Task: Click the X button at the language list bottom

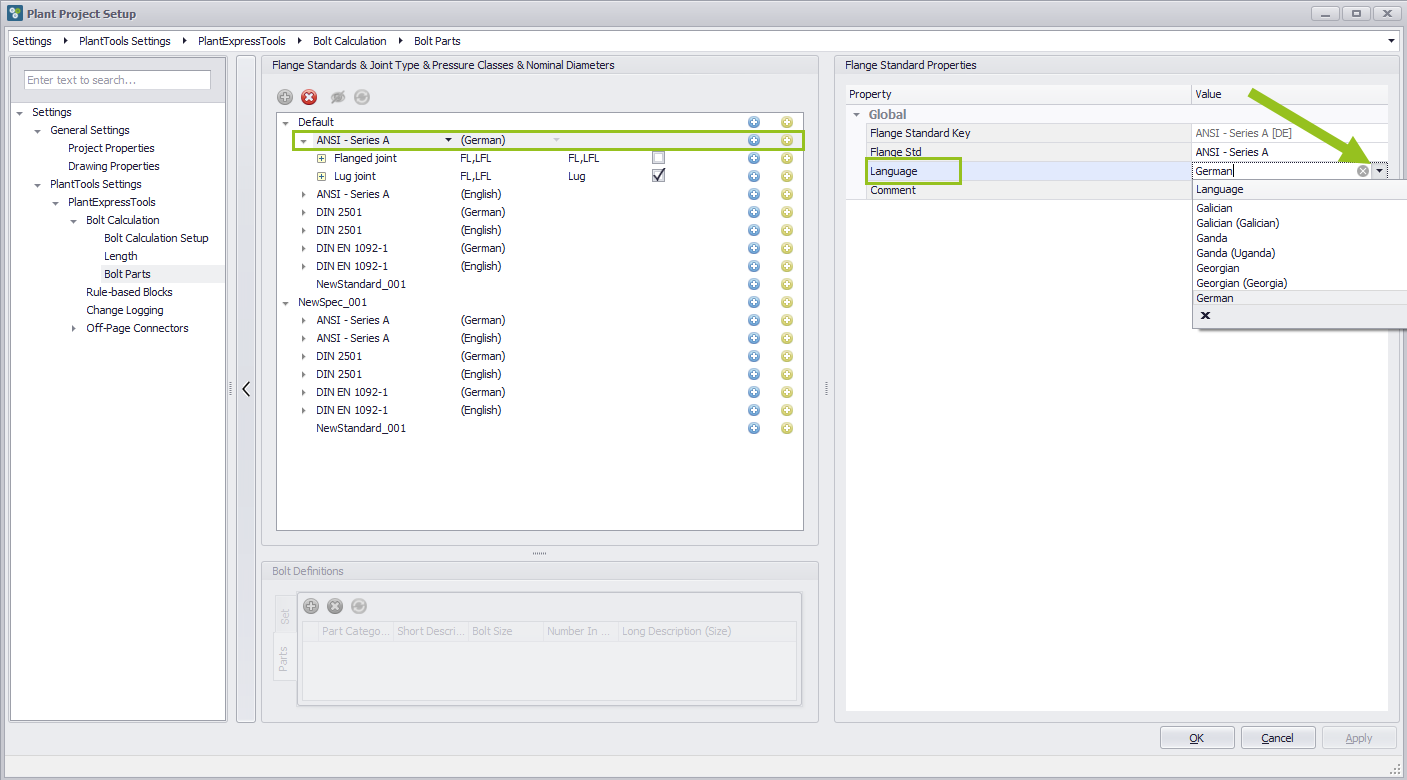Action: [1205, 315]
